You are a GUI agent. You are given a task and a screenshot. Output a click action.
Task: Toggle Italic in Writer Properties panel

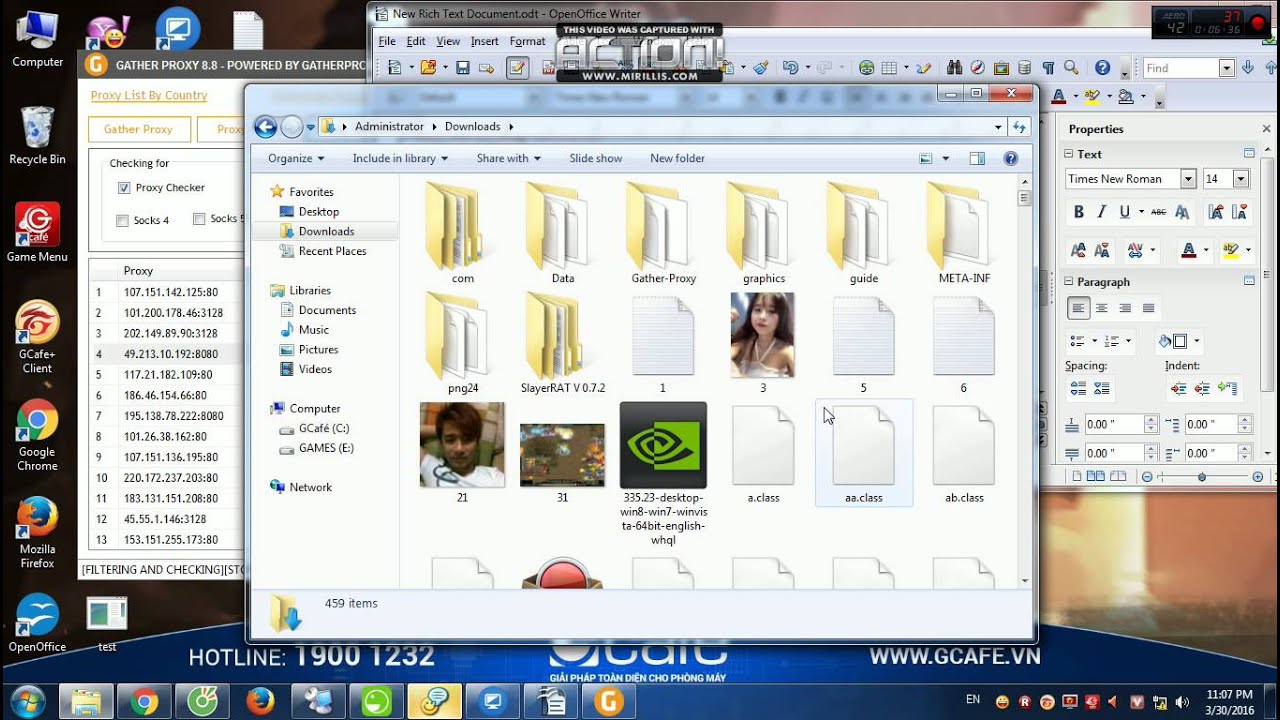[1101, 212]
